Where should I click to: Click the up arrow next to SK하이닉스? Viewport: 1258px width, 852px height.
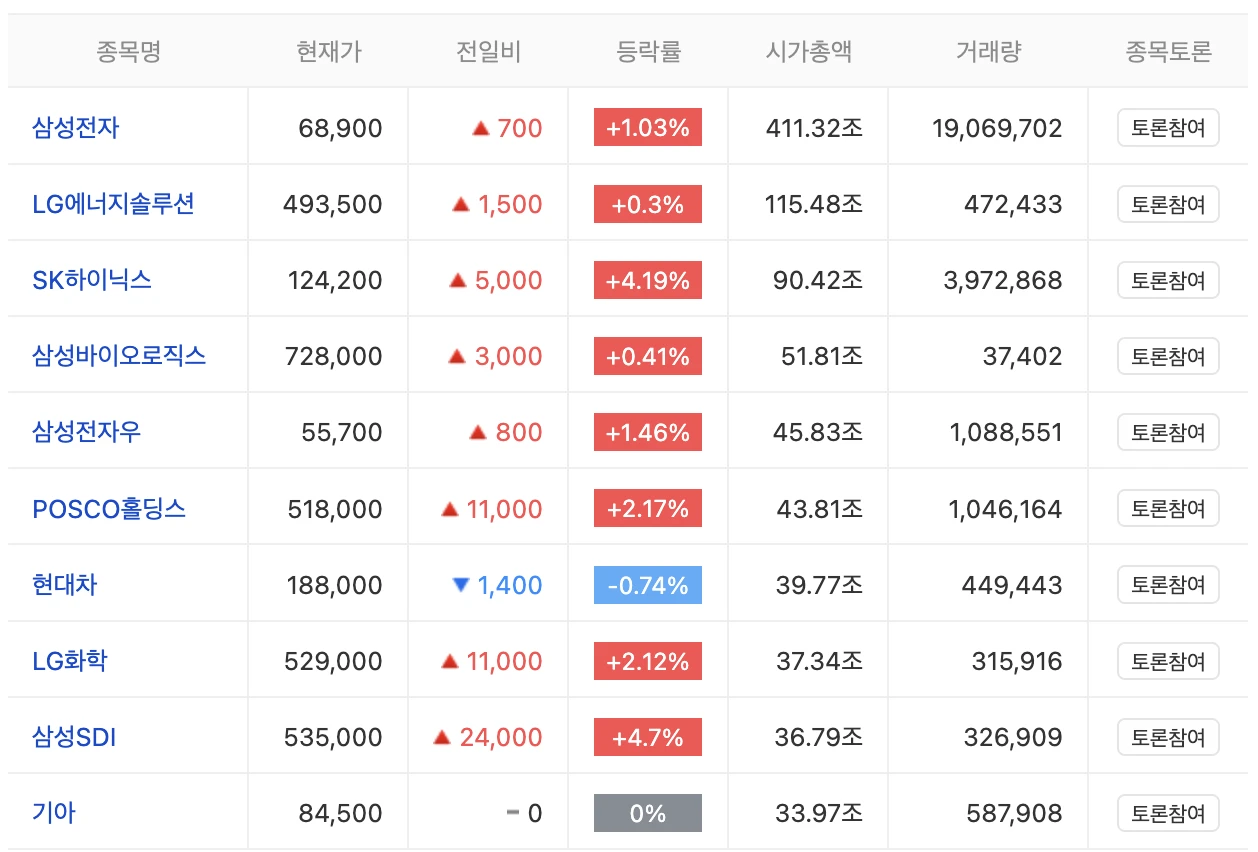click(x=458, y=279)
